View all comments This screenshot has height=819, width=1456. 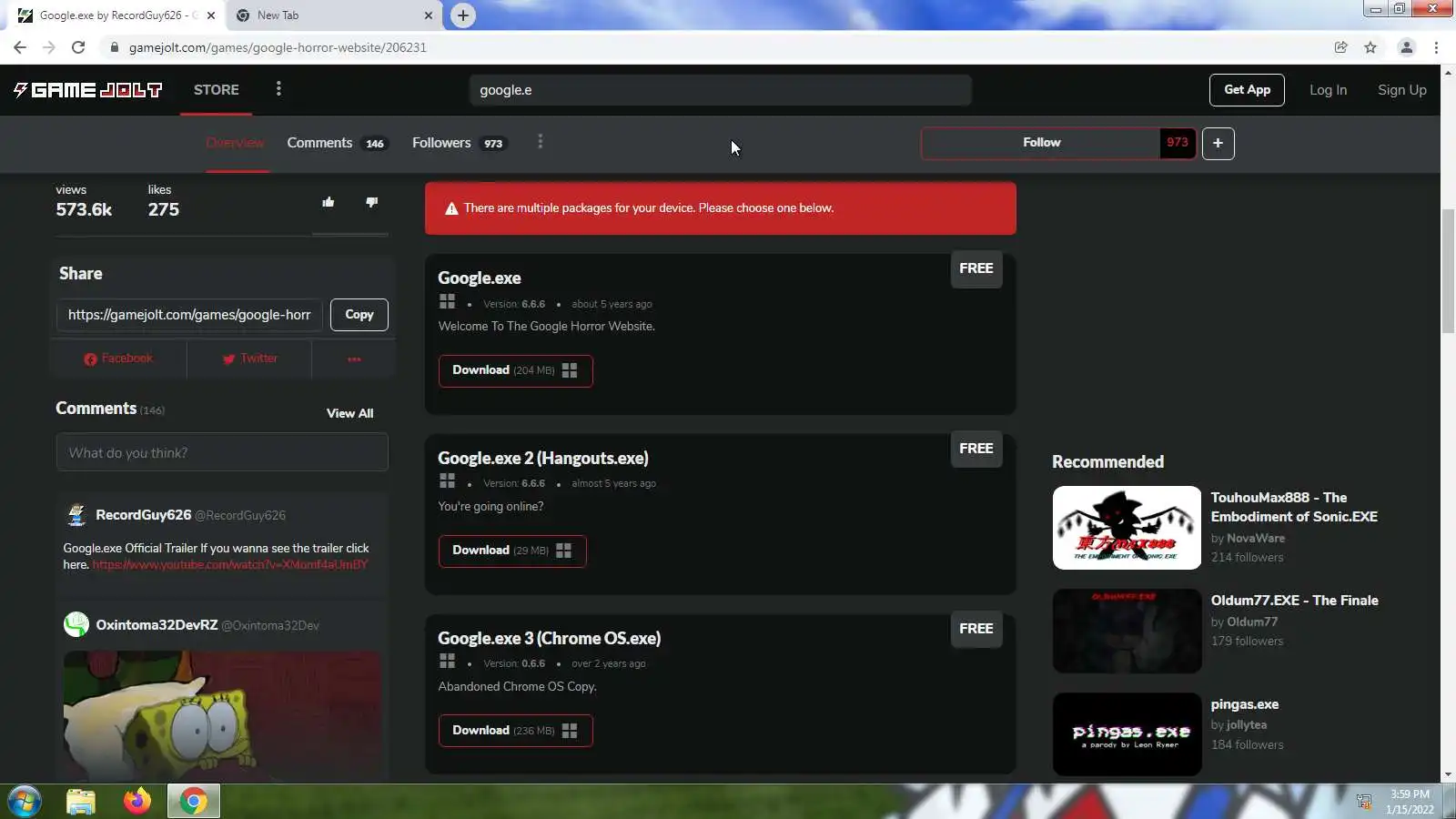[x=350, y=413]
